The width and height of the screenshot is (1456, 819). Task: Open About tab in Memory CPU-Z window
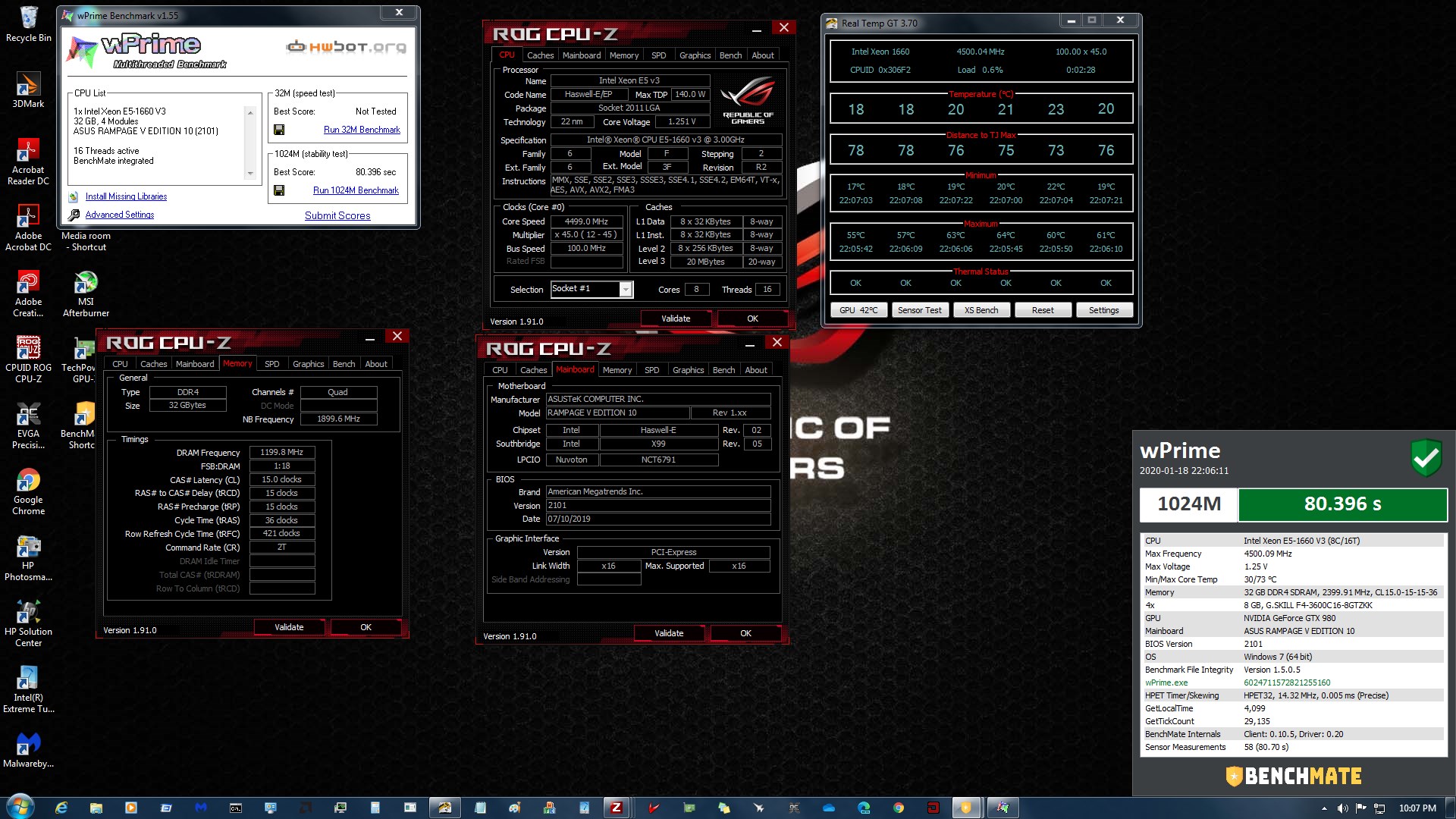pyautogui.click(x=376, y=364)
